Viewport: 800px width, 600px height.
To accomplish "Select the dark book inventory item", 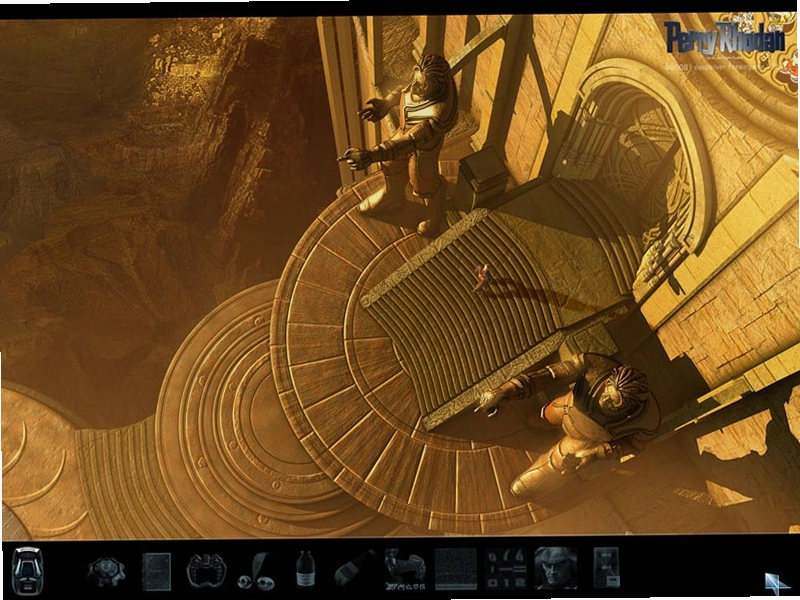I will tap(156, 571).
